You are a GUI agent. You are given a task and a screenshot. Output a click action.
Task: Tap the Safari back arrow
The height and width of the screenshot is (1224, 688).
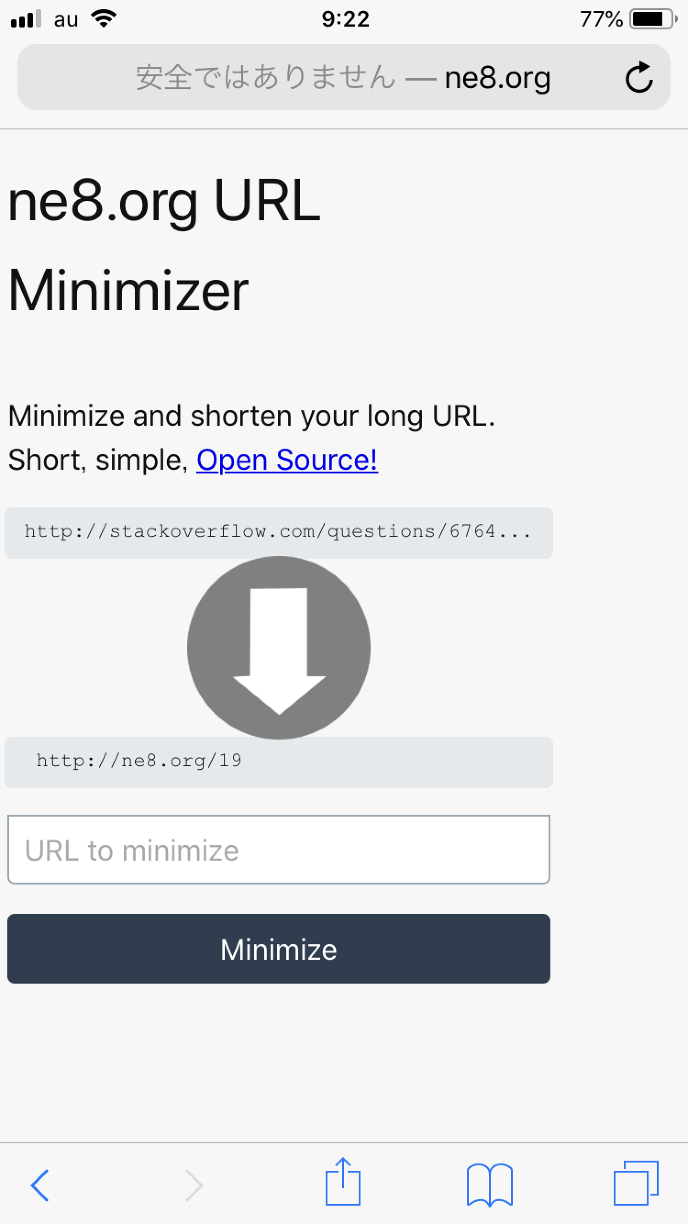40,1186
